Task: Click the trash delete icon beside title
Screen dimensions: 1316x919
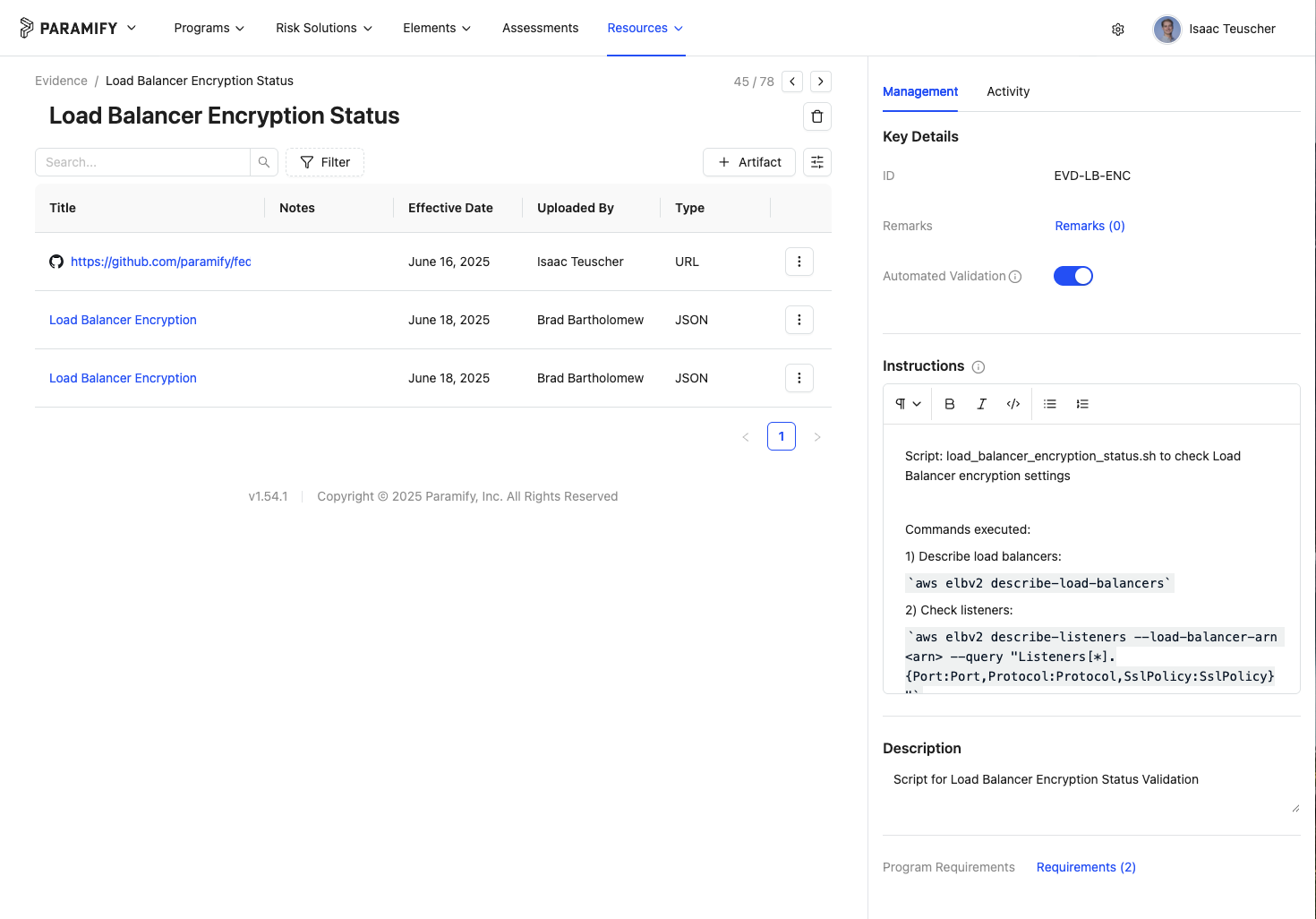Action: pyautogui.click(x=816, y=116)
